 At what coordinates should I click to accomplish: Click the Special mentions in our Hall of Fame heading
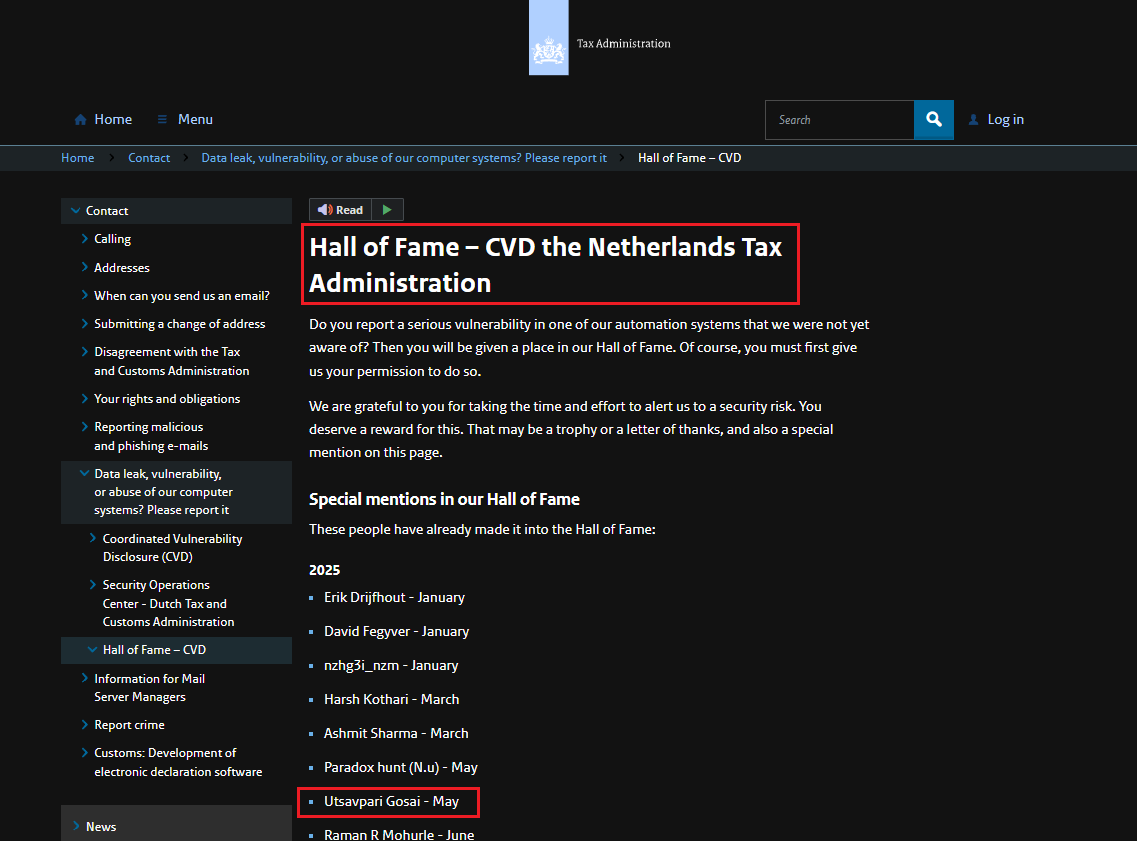coord(444,499)
